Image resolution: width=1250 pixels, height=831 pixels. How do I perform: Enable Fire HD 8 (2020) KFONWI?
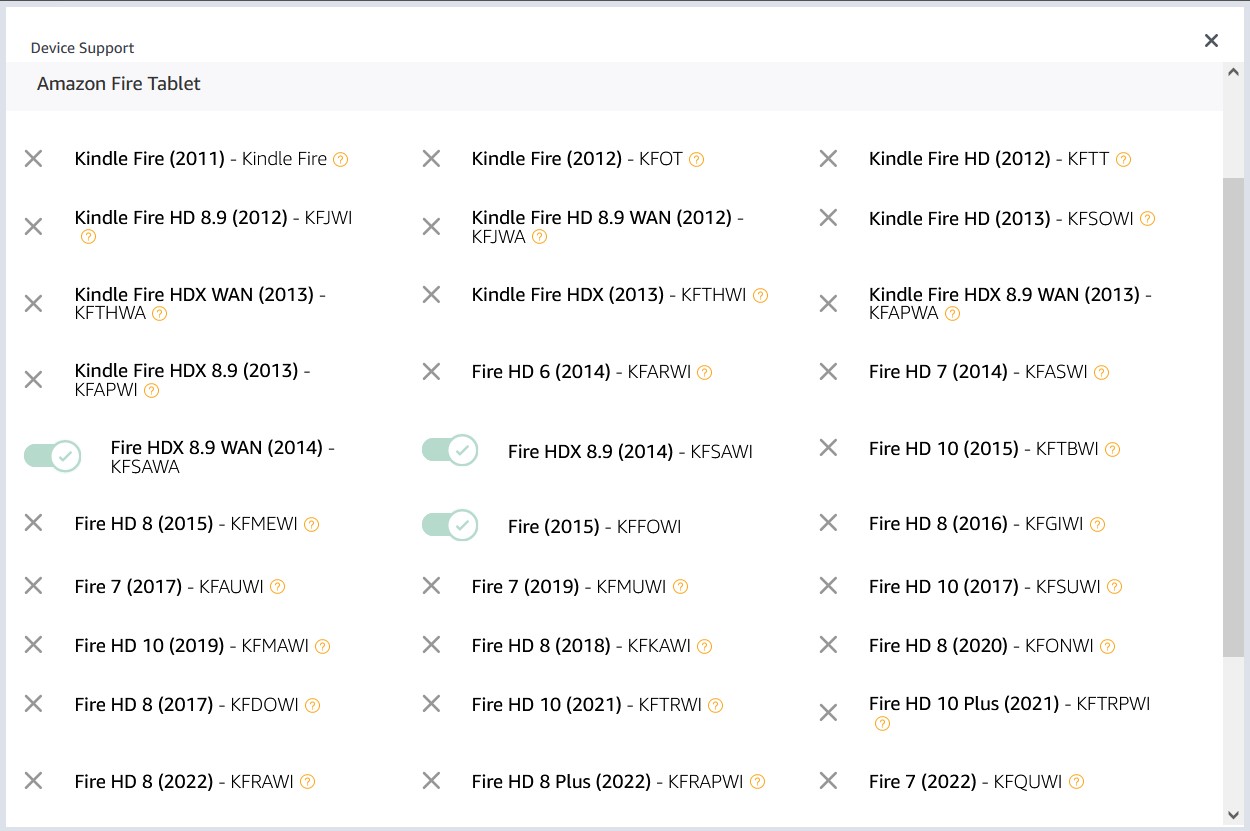(x=828, y=644)
